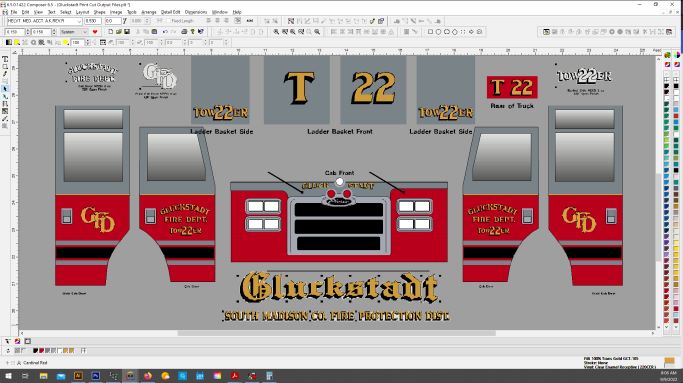Click the Gluckstadt gold lettering on canvas
The width and height of the screenshot is (683, 383).
[339, 287]
